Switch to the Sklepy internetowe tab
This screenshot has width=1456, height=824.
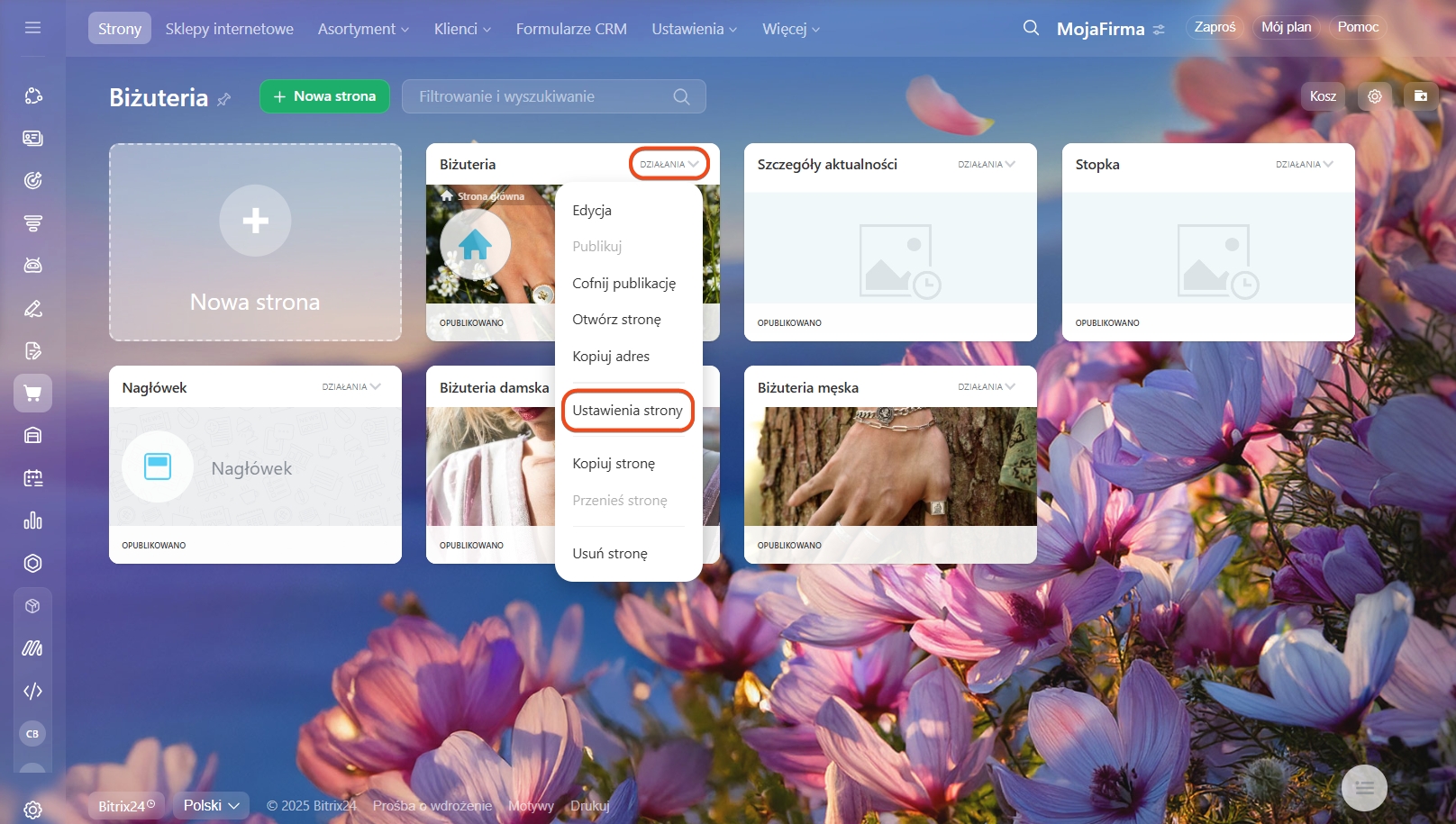230,29
